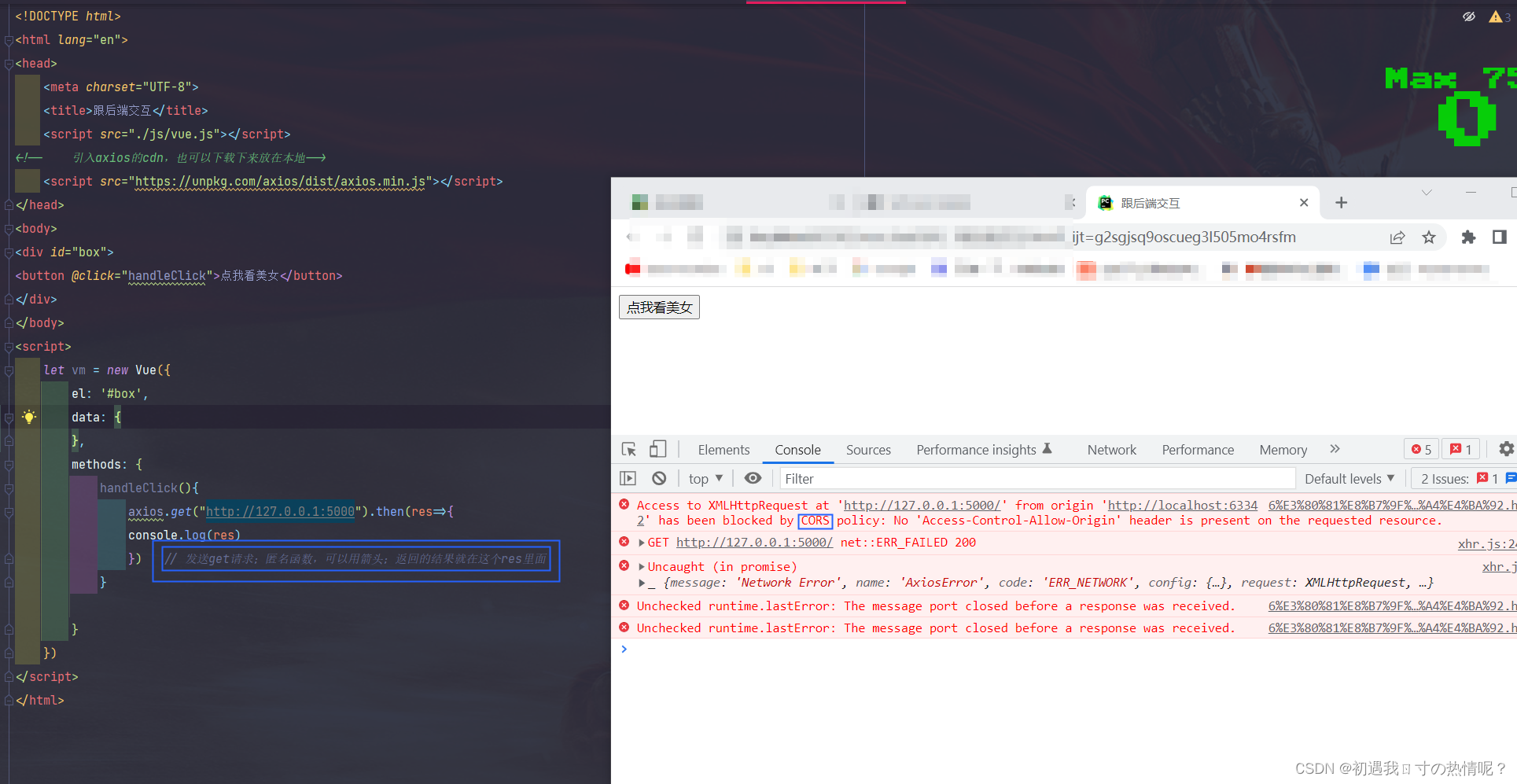
Task: Toggle the IDE reader mode eye icon
Action: tap(1468, 17)
